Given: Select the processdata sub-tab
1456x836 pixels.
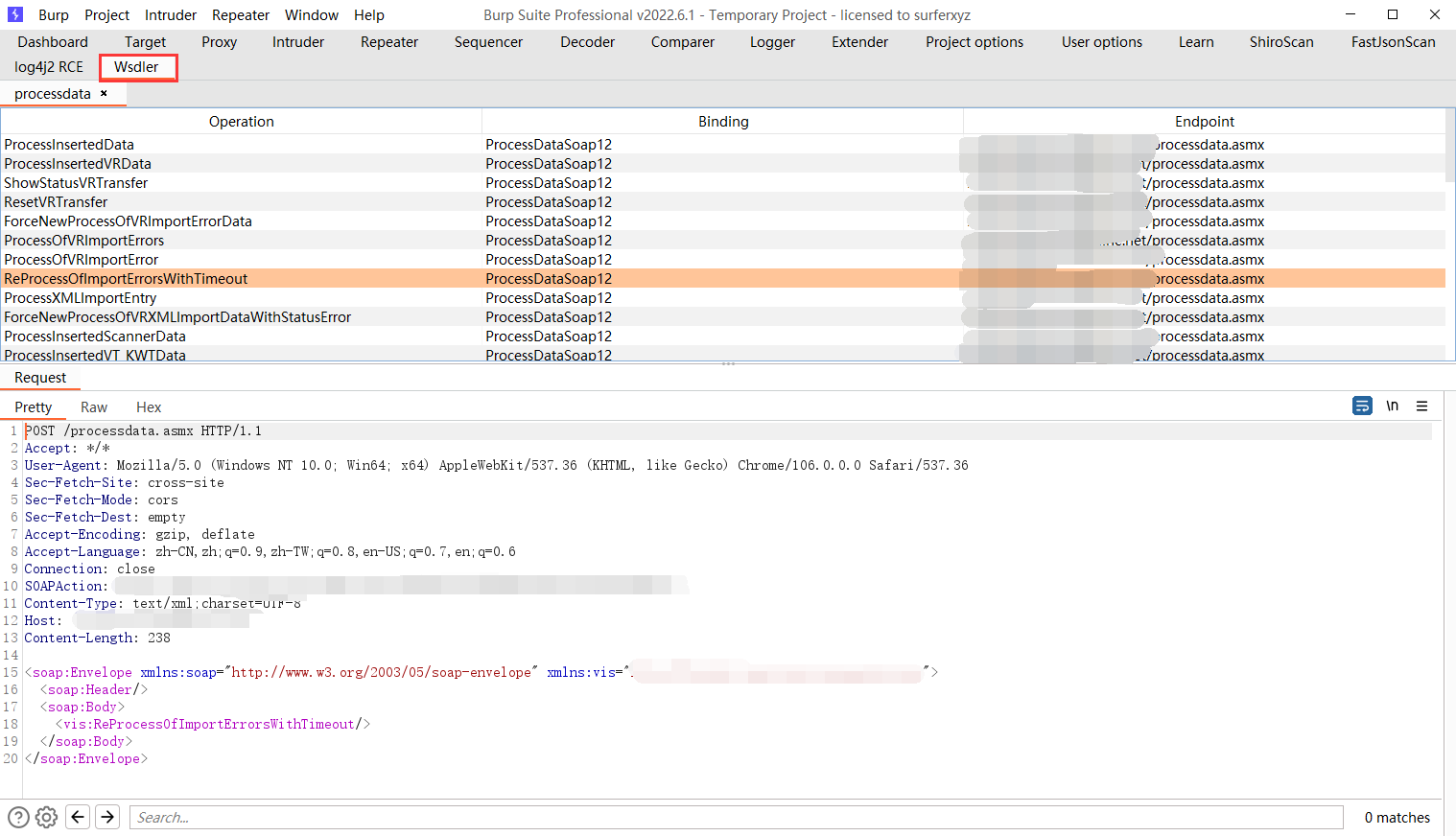Looking at the screenshot, I should [x=53, y=93].
